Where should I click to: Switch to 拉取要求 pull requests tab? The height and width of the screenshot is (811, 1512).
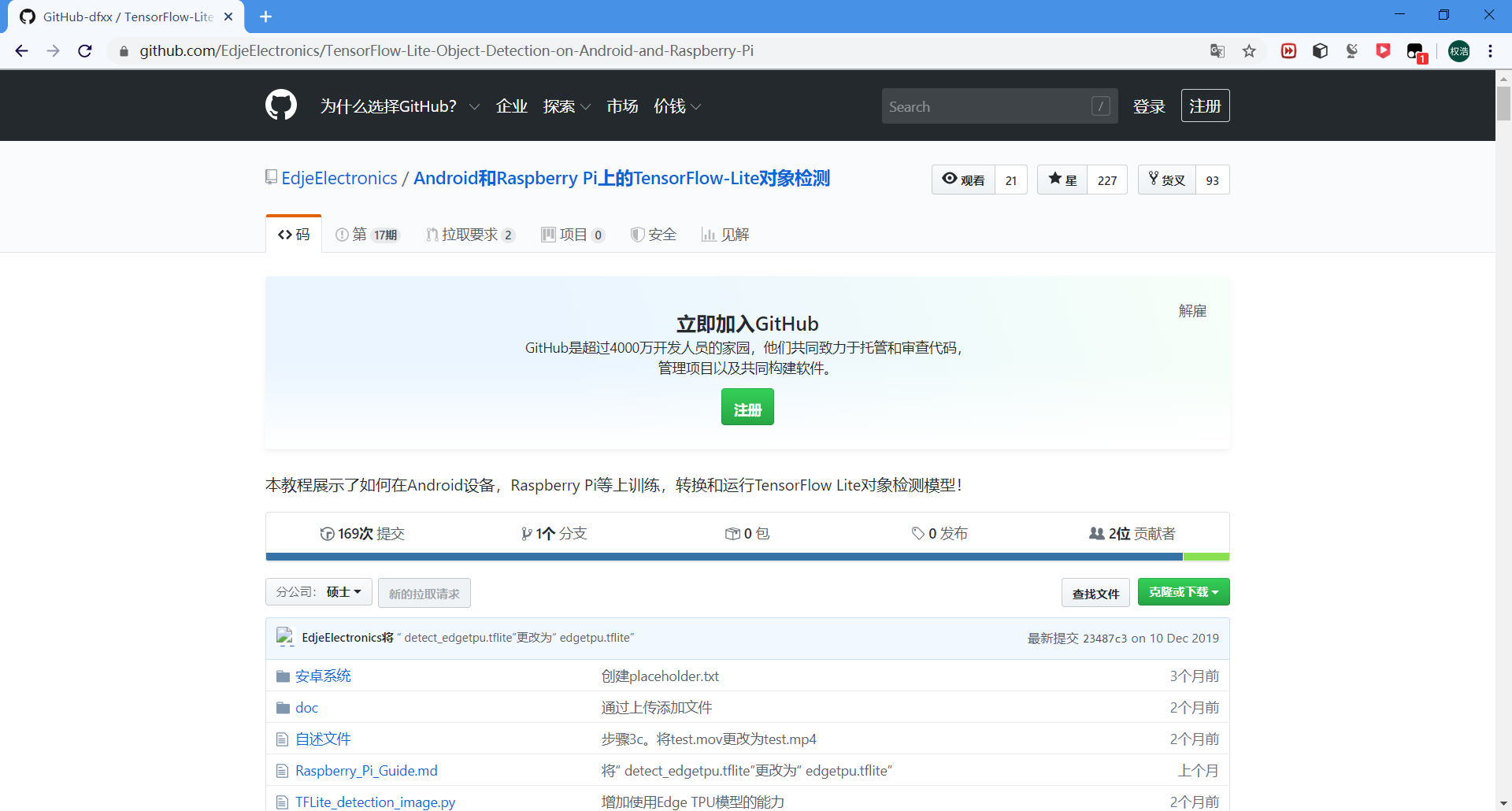click(x=470, y=235)
